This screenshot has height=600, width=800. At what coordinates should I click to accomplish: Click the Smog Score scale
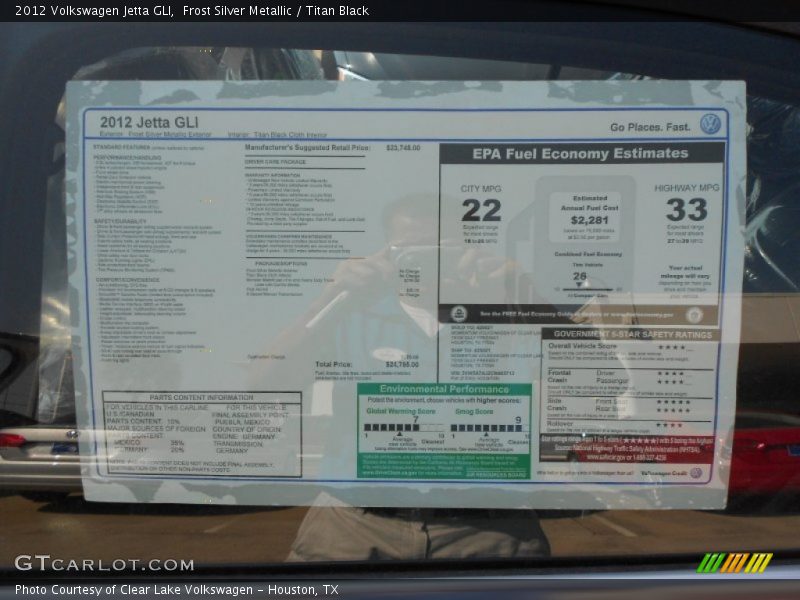point(489,428)
